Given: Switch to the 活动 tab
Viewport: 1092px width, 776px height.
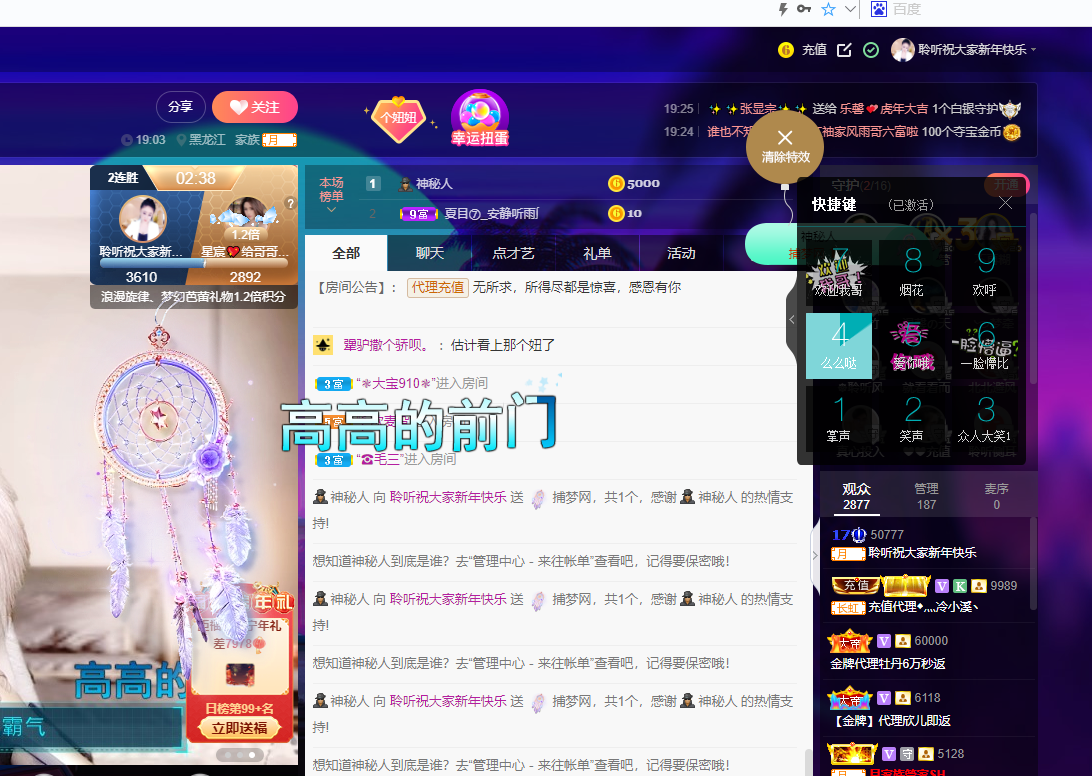Looking at the screenshot, I should click(680, 253).
